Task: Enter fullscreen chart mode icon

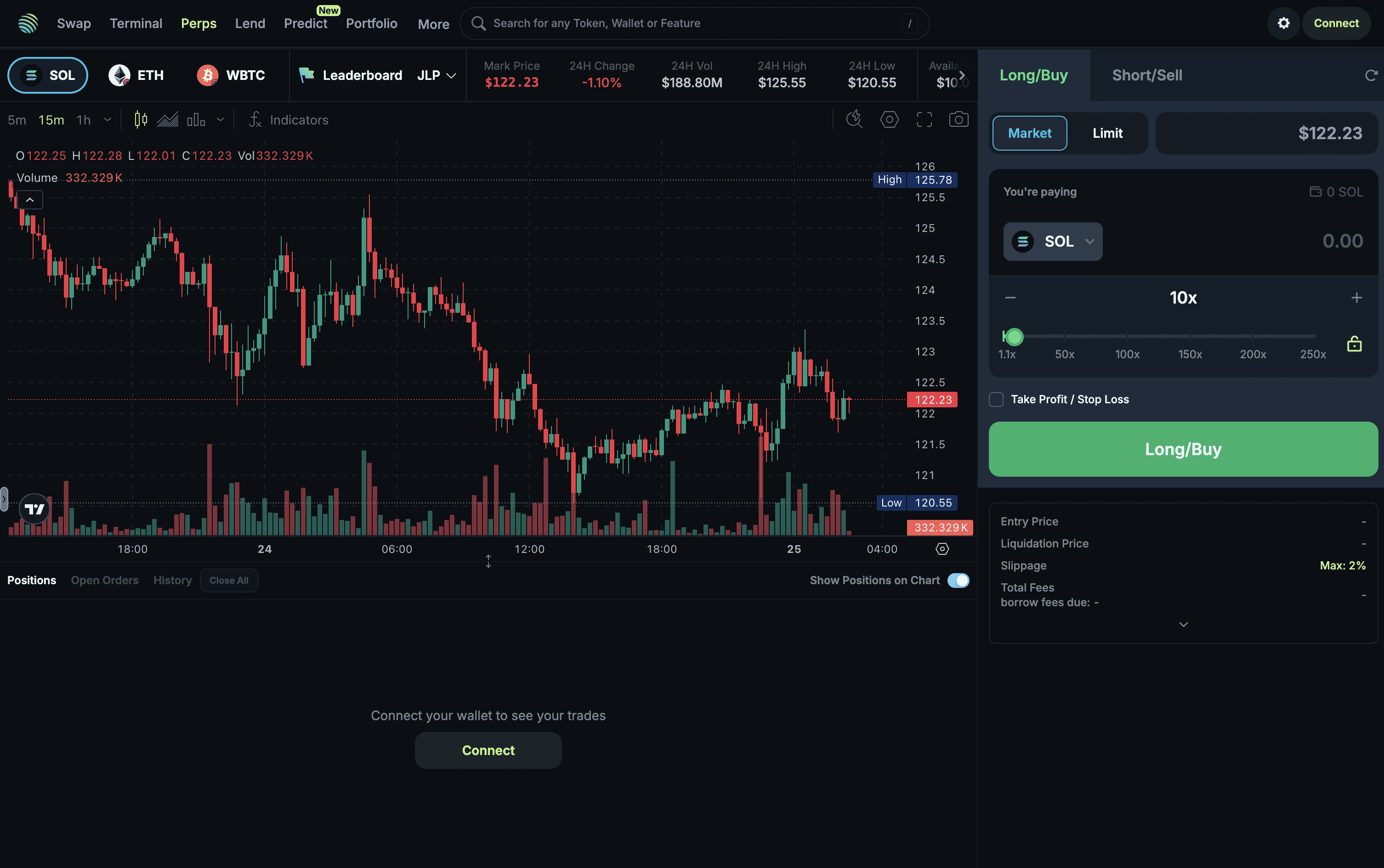Action: pos(924,119)
